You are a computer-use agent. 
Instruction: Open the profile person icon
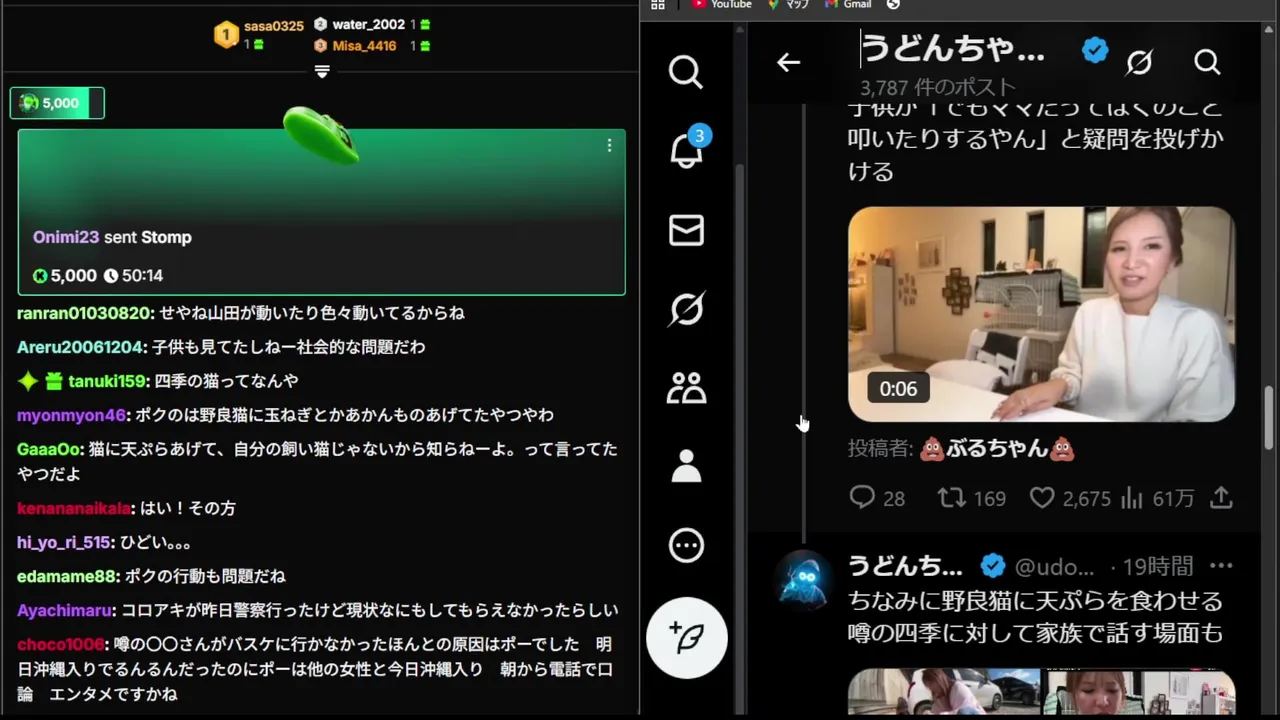(686, 466)
